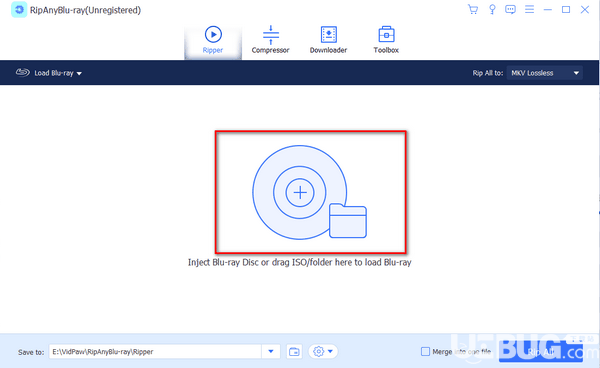Enable Merge into one file checkbox
Viewport: 600px width, 368px height.
425,352
